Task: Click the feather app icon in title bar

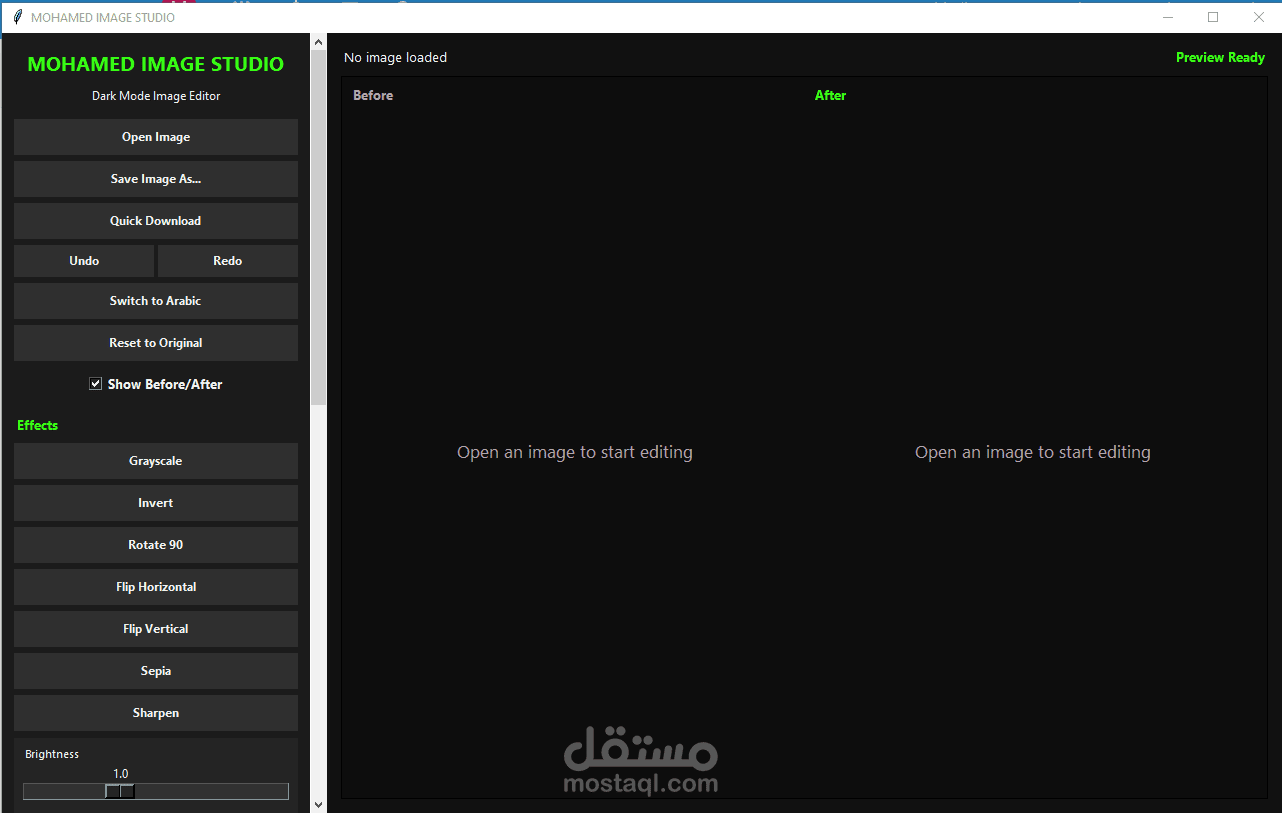Action: pos(17,17)
